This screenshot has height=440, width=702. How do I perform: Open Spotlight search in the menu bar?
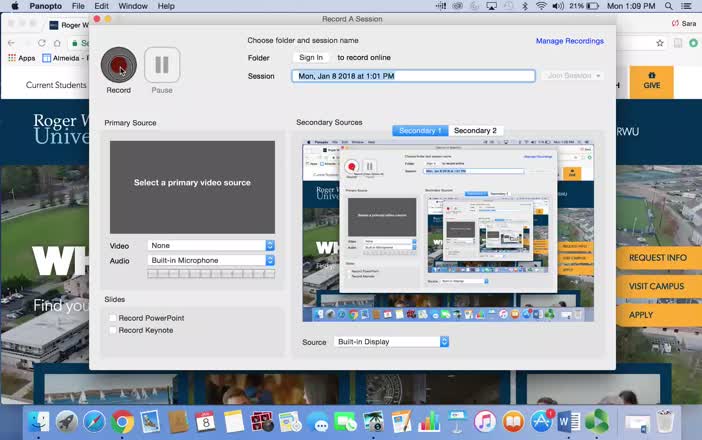pos(668,6)
